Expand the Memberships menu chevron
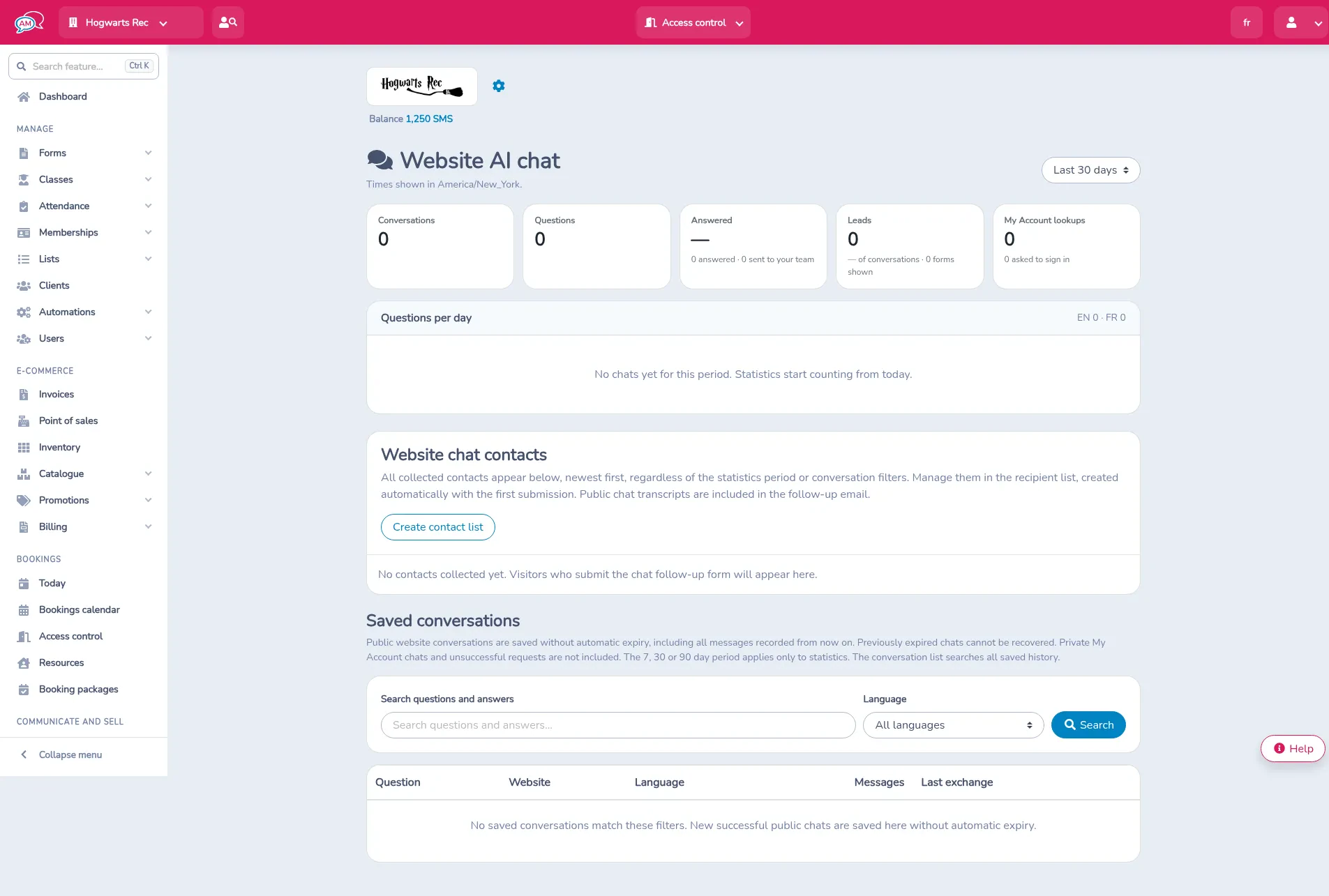The image size is (1329, 896). pos(148,233)
